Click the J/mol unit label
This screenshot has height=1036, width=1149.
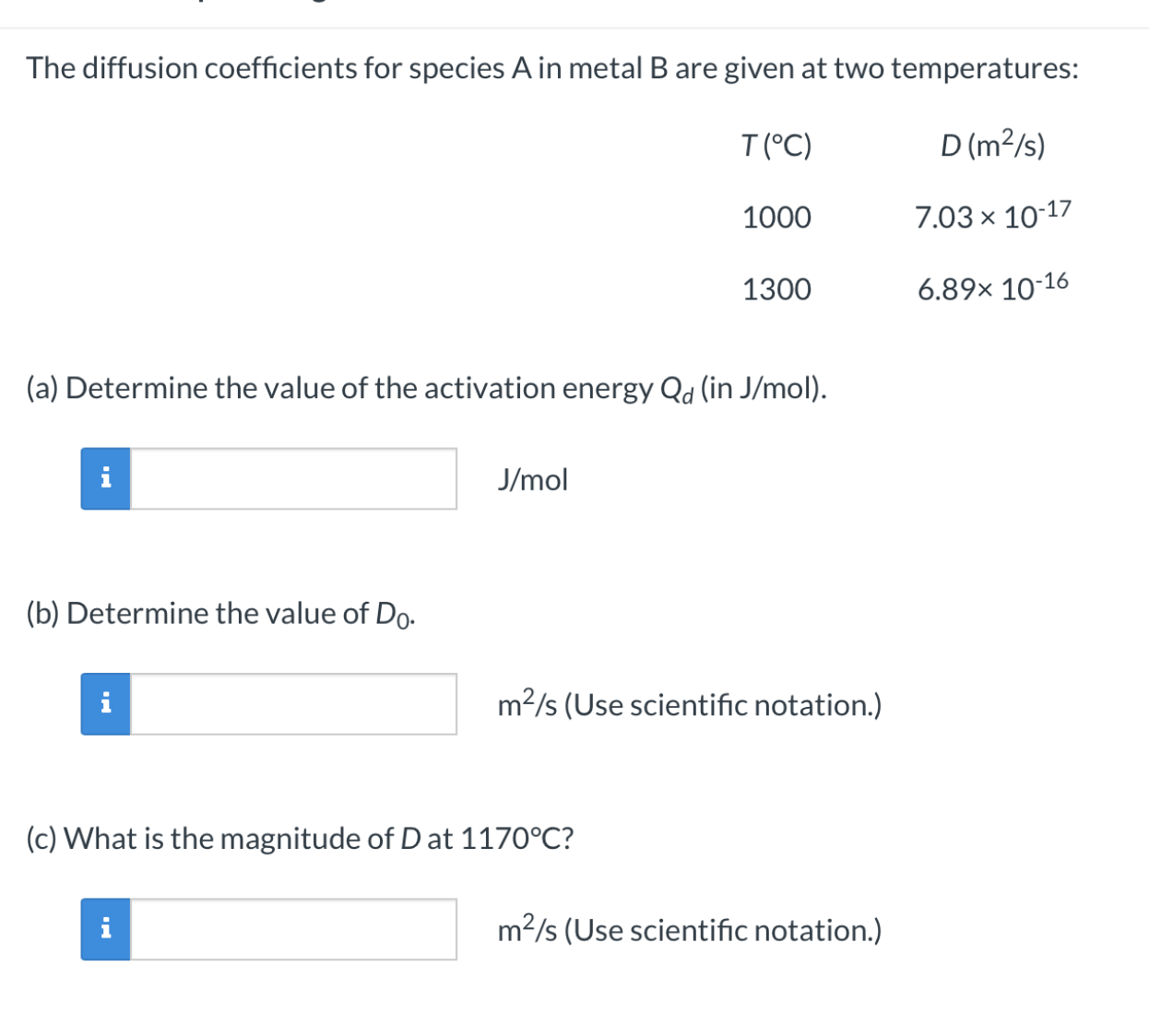(x=532, y=480)
